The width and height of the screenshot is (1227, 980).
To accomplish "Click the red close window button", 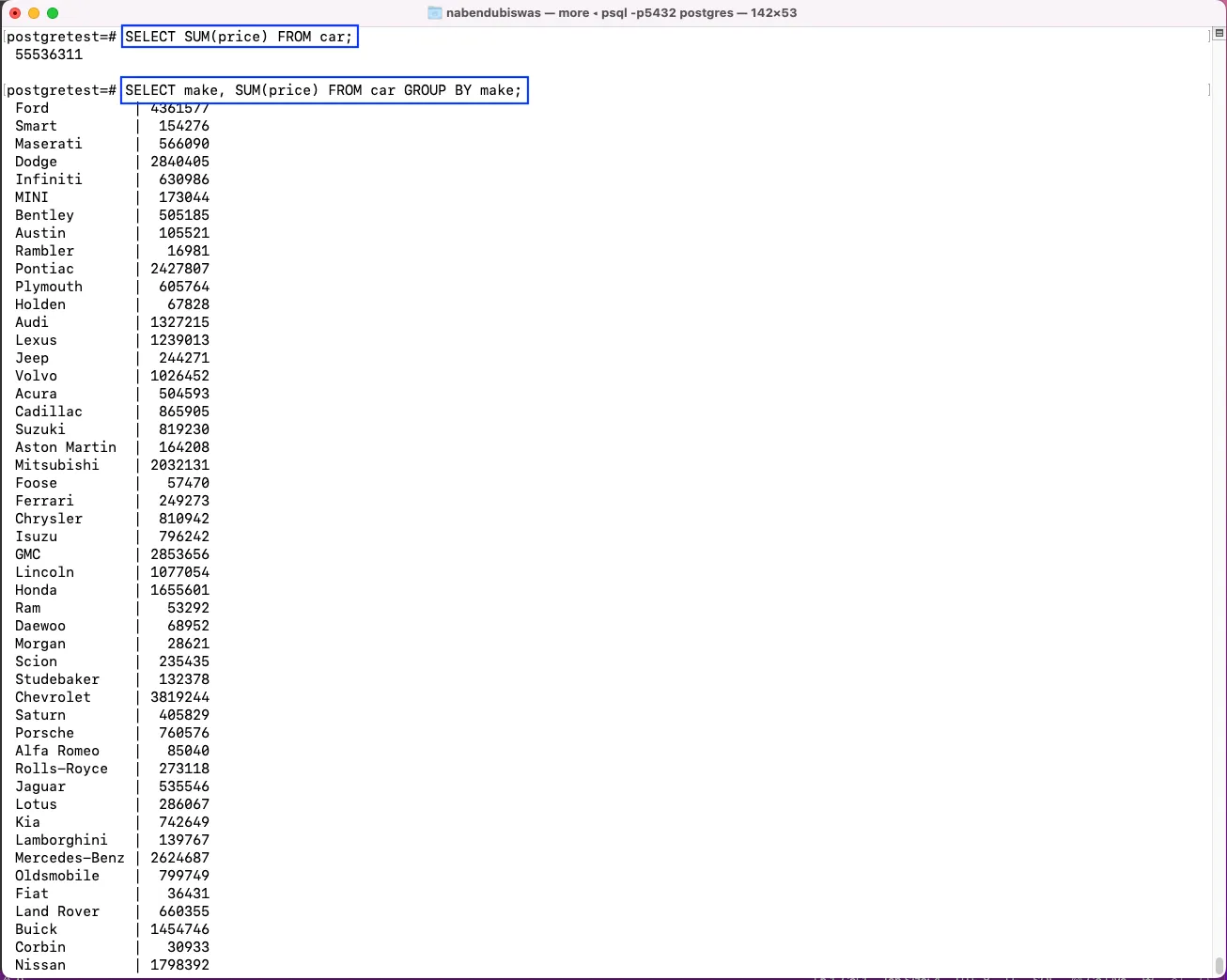I will (x=15, y=13).
